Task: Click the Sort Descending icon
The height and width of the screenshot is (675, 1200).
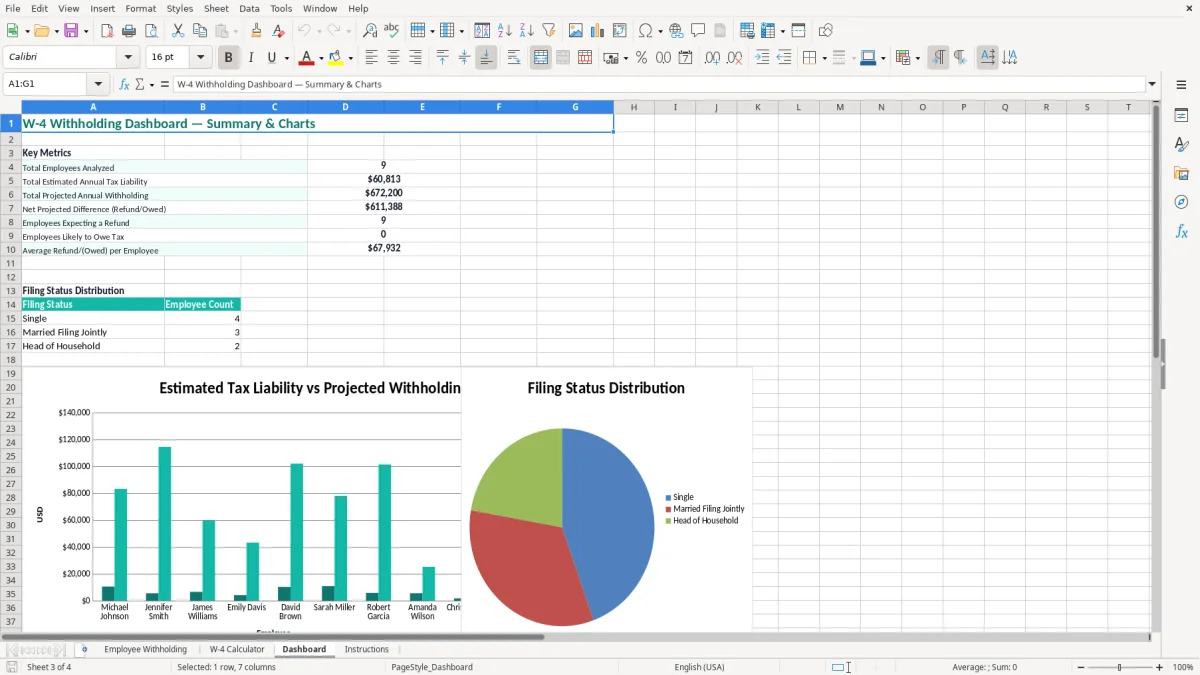Action: tap(527, 31)
